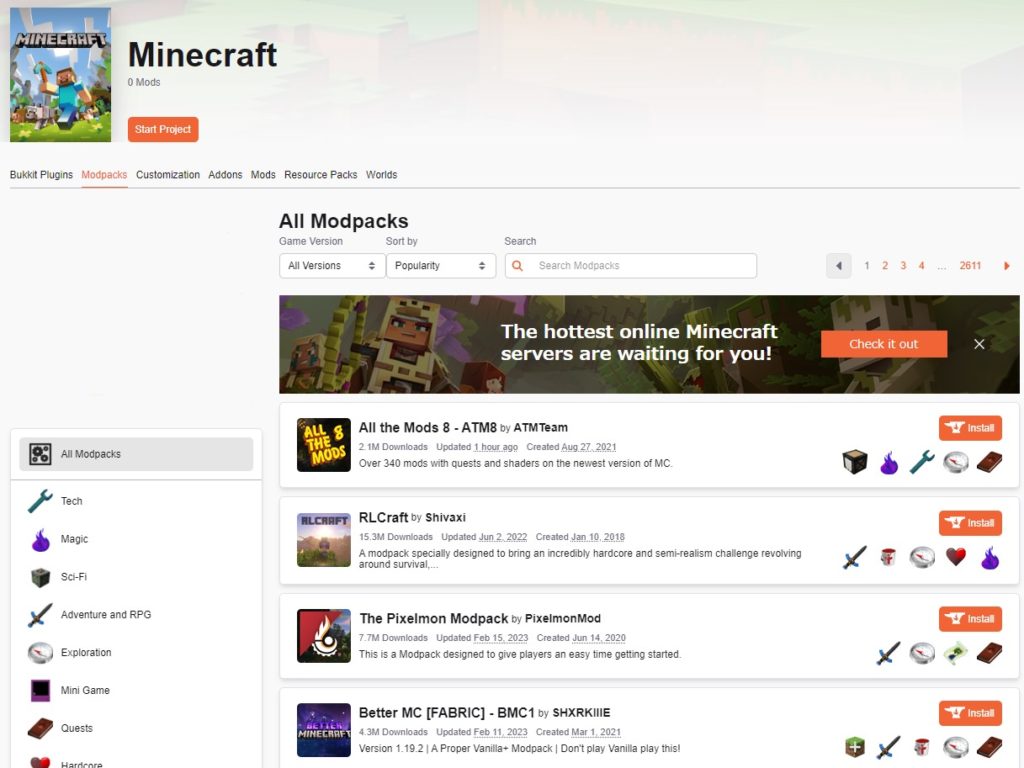The width and height of the screenshot is (1024, 768).
Task: Go to page 4 of modpacks
Action: coord(921,266)
